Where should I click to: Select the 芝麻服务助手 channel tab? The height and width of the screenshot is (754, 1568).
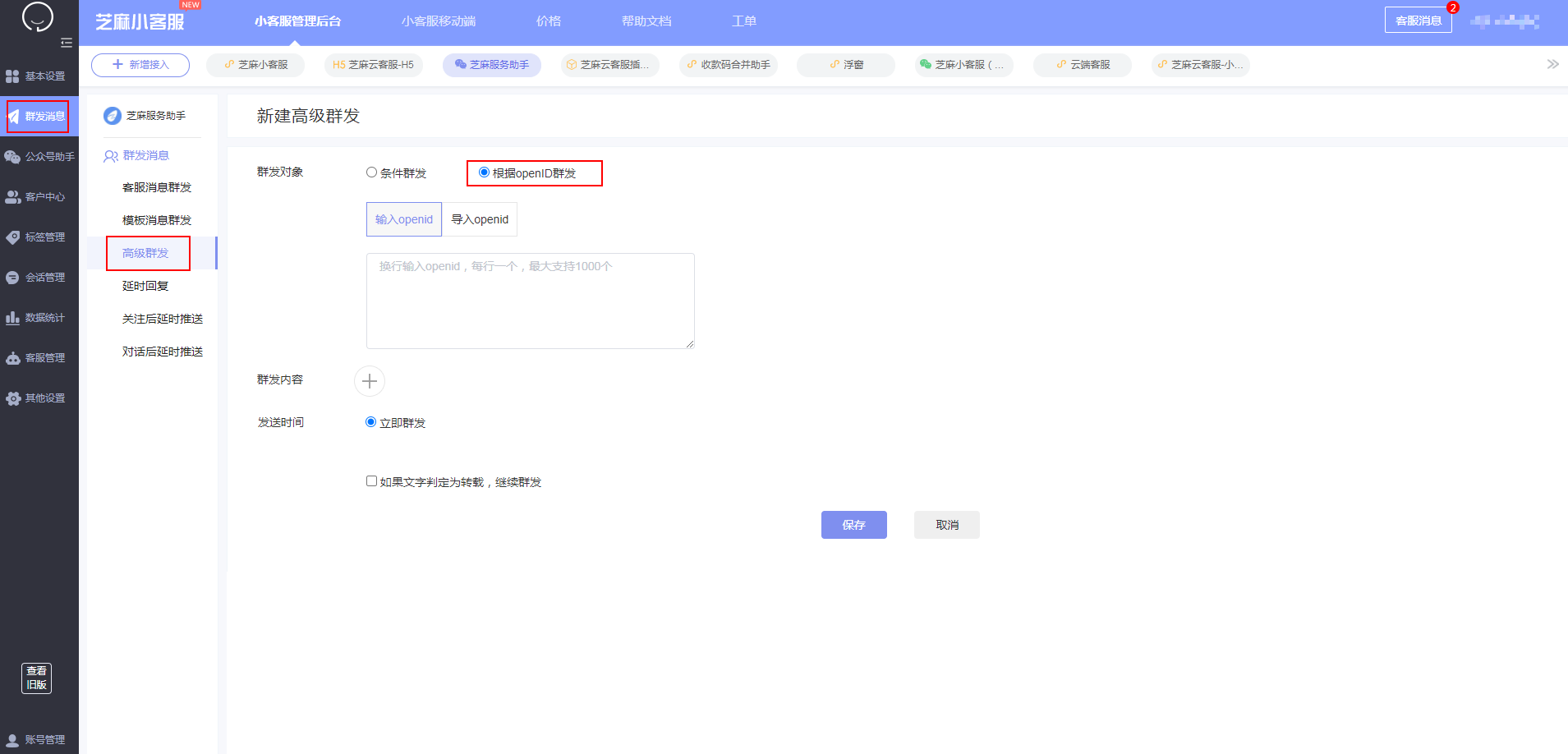click(x=492, y=65)
